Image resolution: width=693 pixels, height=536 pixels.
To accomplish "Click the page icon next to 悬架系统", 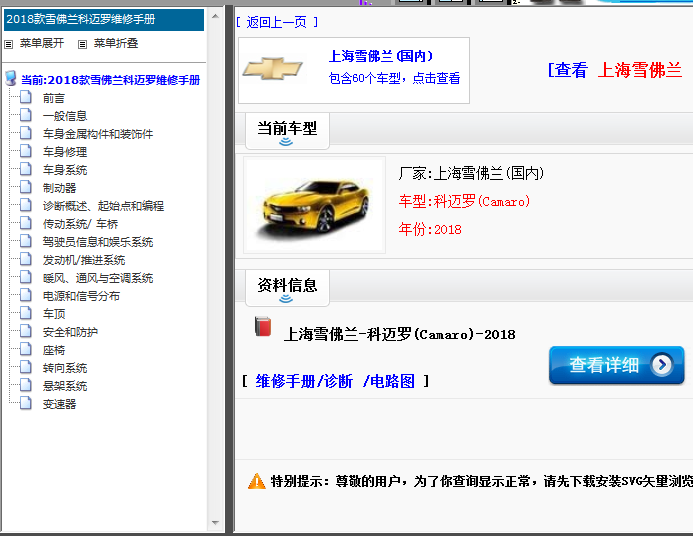I will coord(26,385).
